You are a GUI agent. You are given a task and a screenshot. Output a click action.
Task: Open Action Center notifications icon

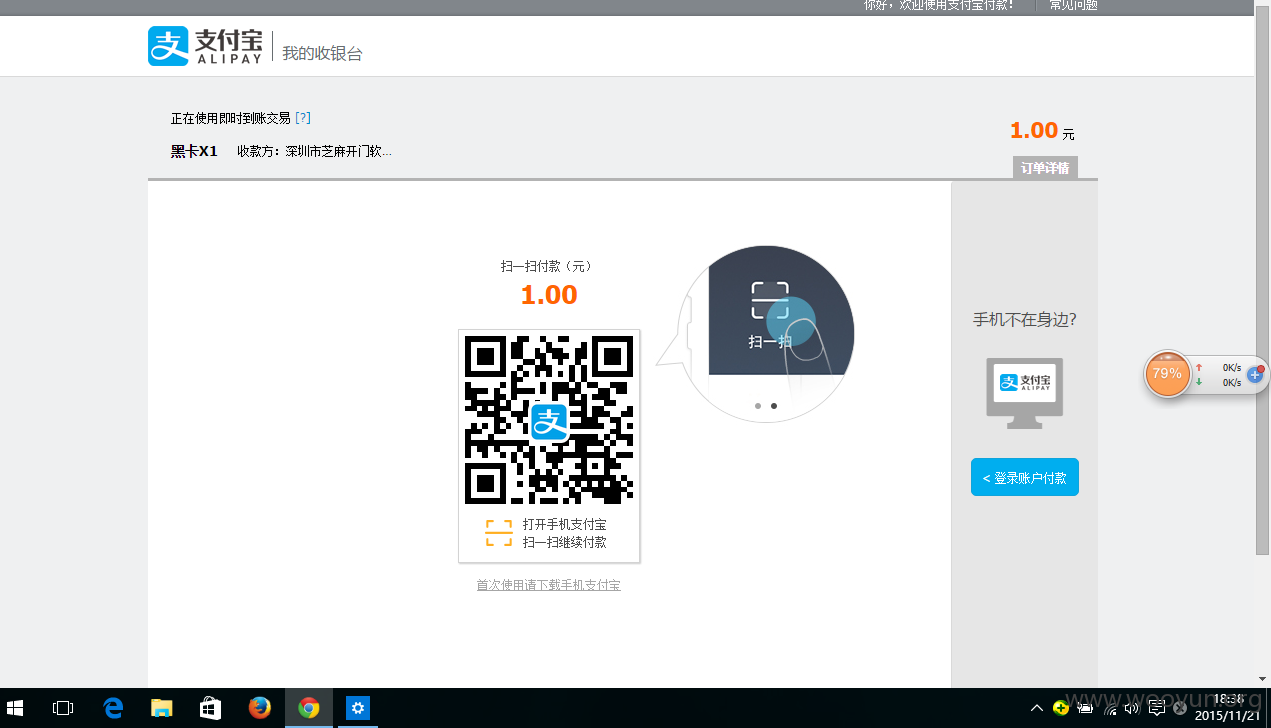[1157, 708]
